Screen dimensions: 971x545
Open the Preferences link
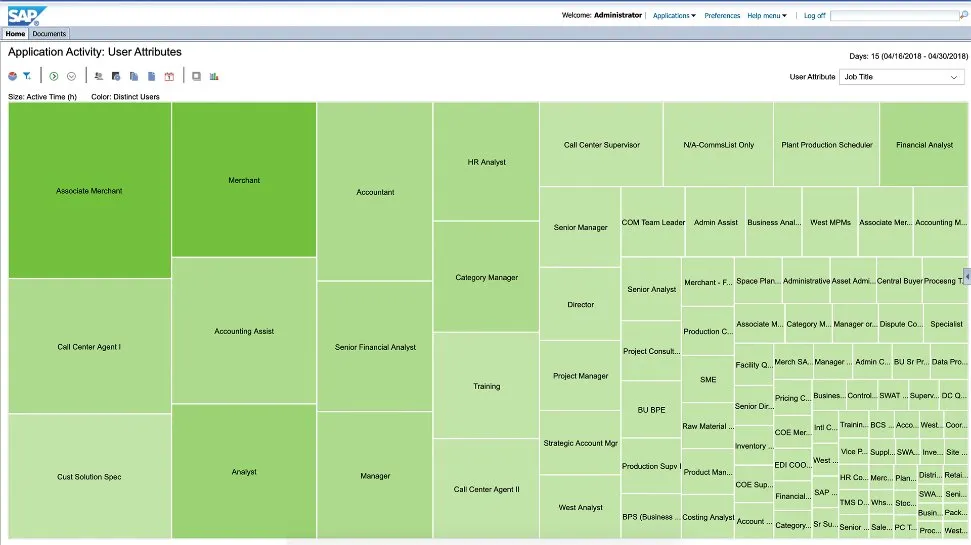[x=722, y=16]
